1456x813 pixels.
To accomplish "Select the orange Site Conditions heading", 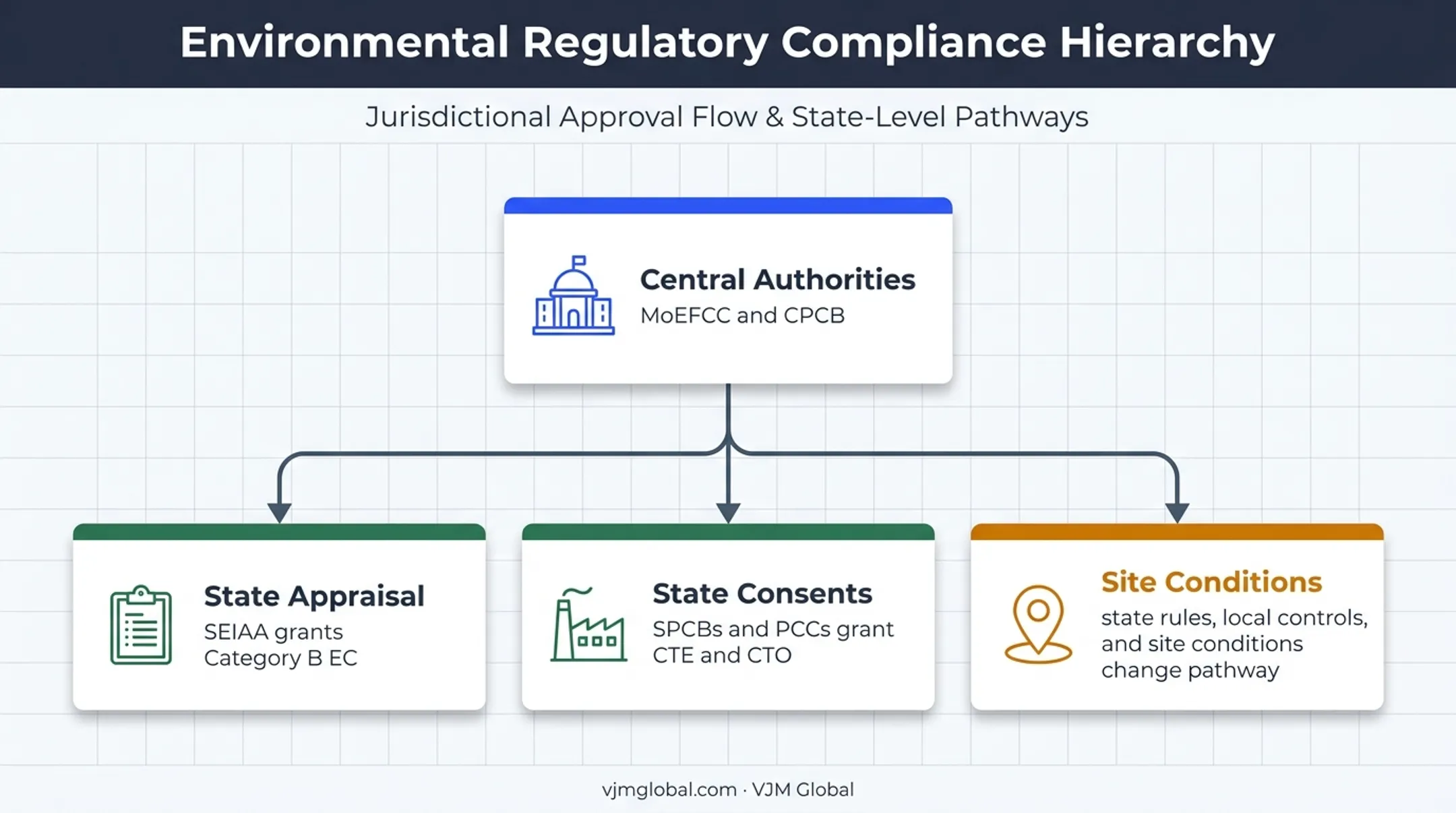I will [x=1211, y=582].
